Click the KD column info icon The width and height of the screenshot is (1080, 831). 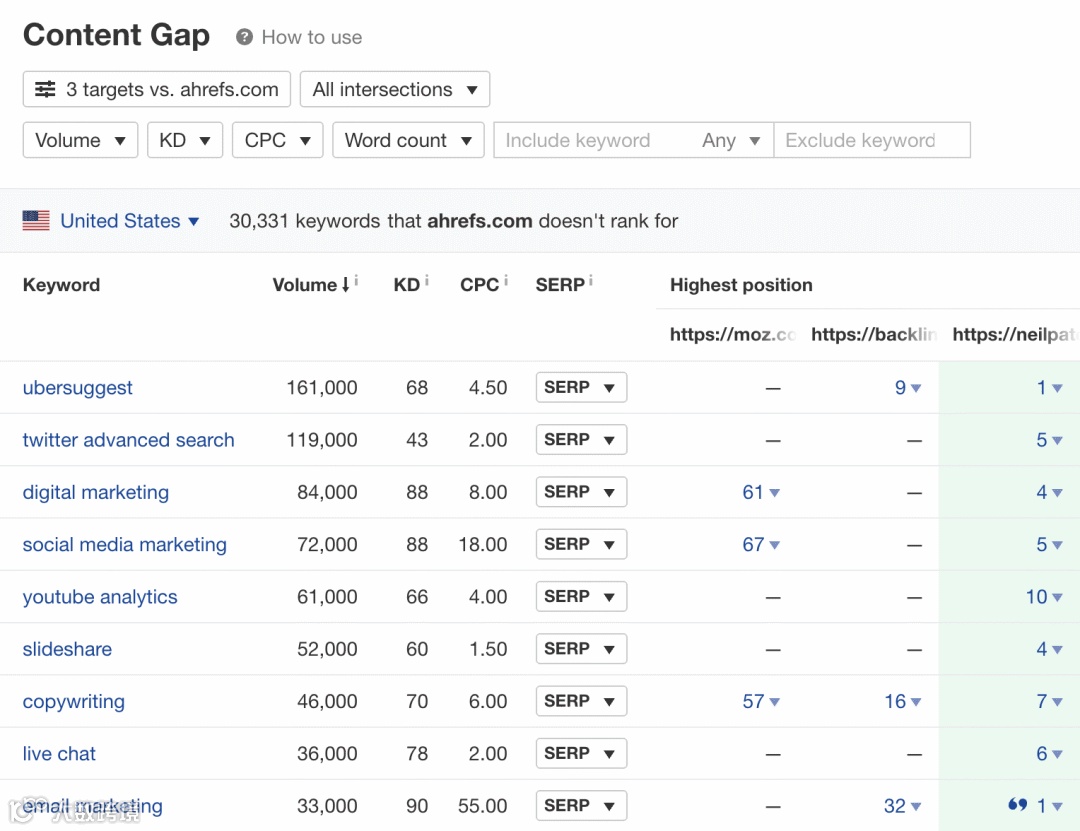pos(427,283)
